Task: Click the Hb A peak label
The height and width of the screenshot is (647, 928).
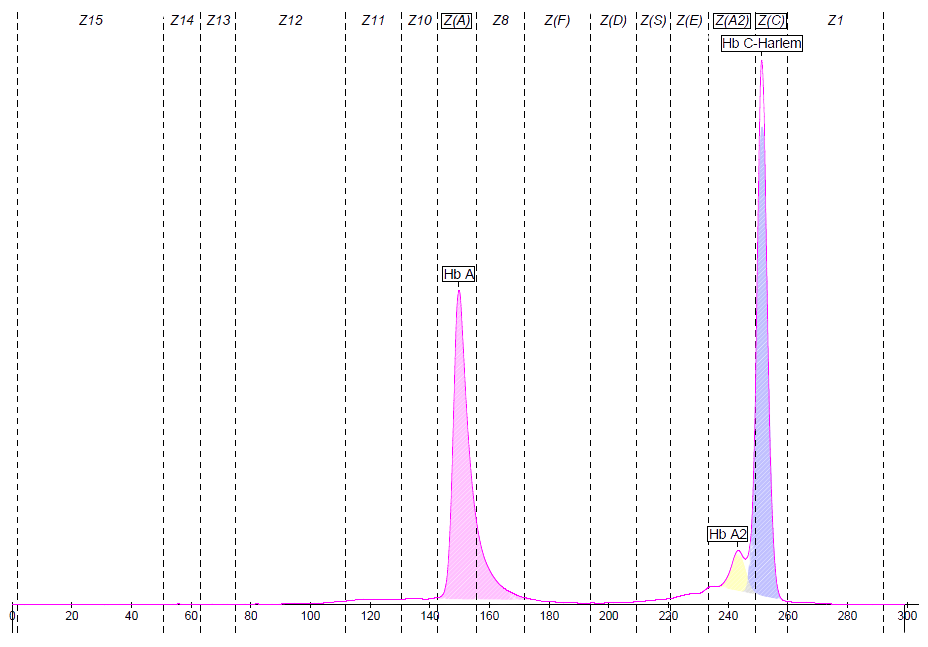Action: click(460, 274)
